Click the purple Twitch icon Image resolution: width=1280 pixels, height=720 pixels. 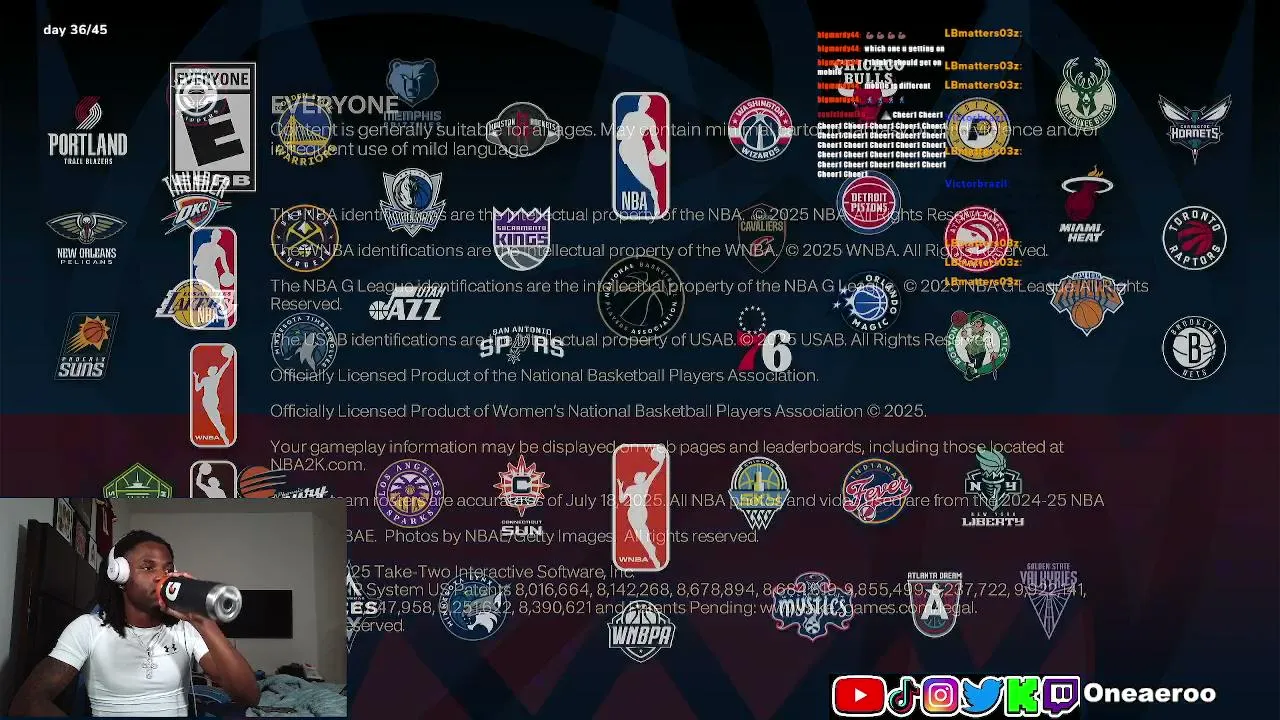(x=1061, y=695)
